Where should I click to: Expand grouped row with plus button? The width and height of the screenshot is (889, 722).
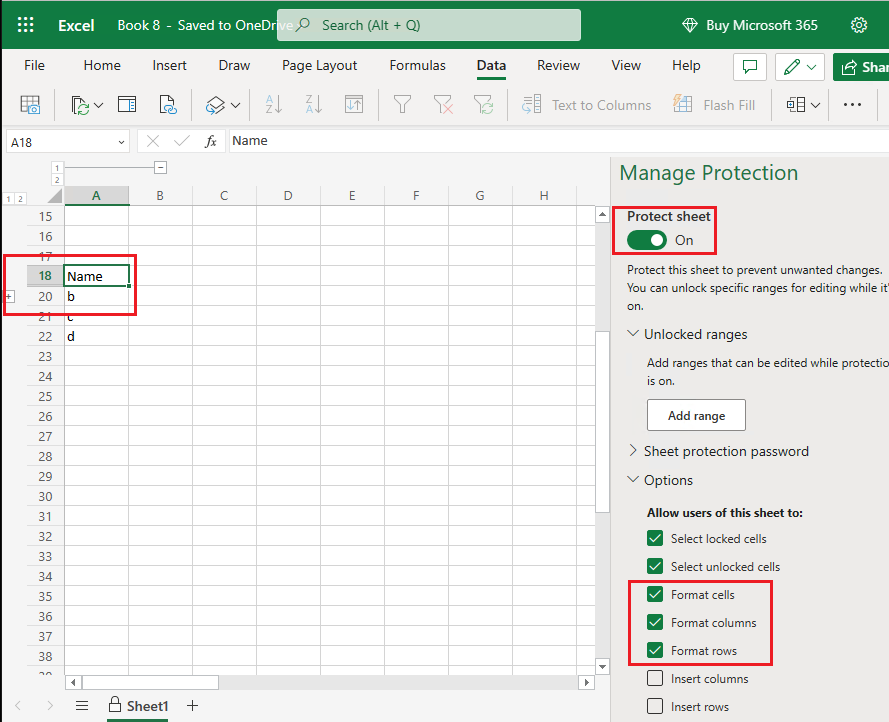tap(9, 296)
